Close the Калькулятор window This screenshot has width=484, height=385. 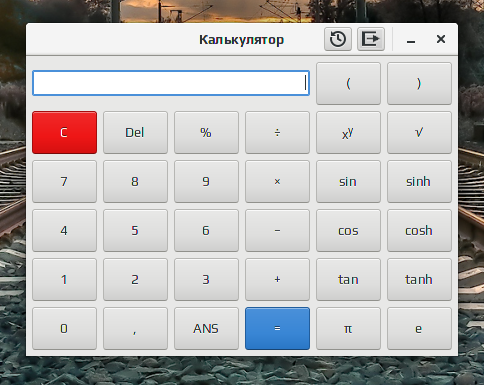pos(441,39)
